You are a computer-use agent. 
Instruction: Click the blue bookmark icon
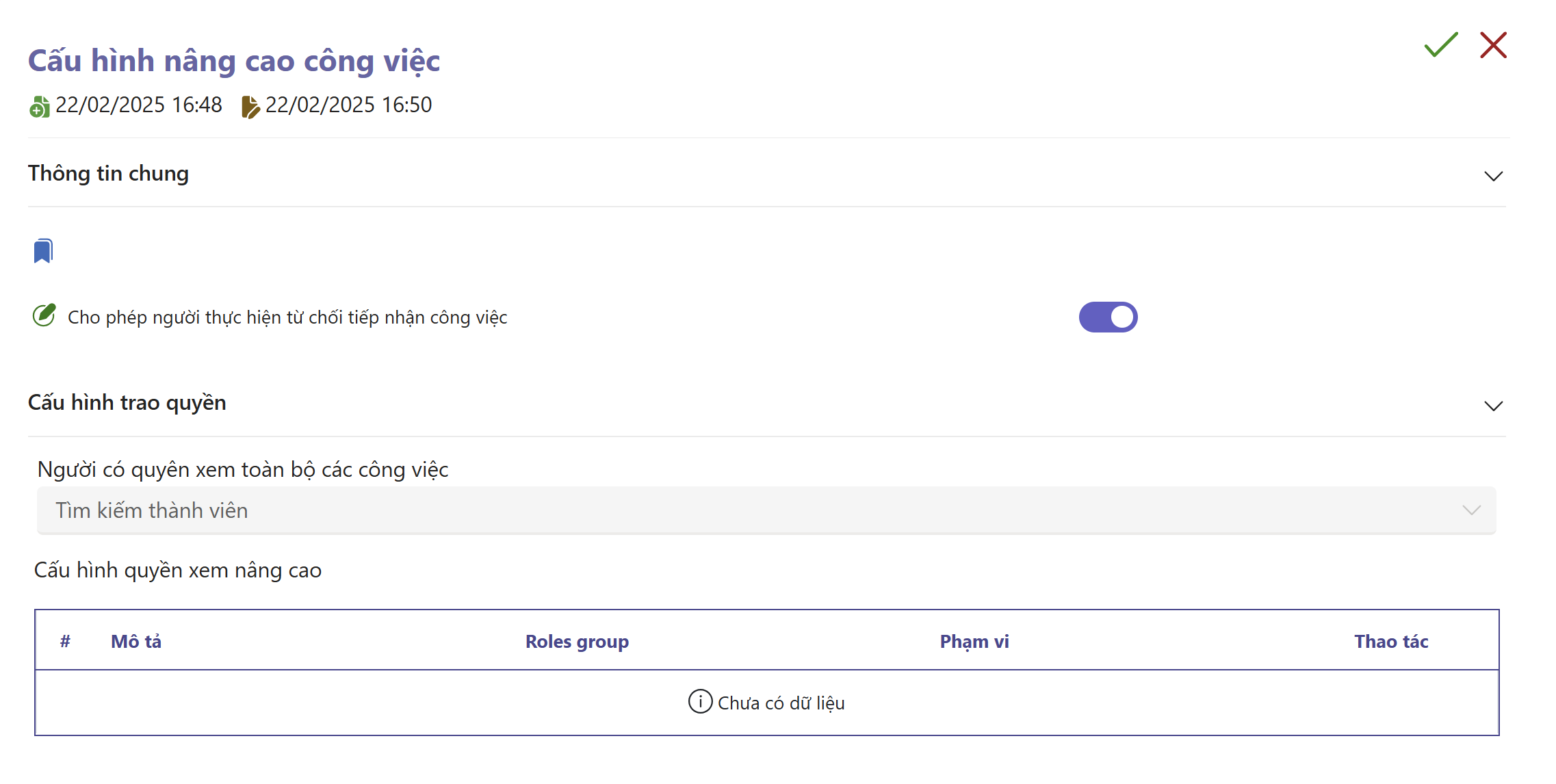tap(43, 251)
